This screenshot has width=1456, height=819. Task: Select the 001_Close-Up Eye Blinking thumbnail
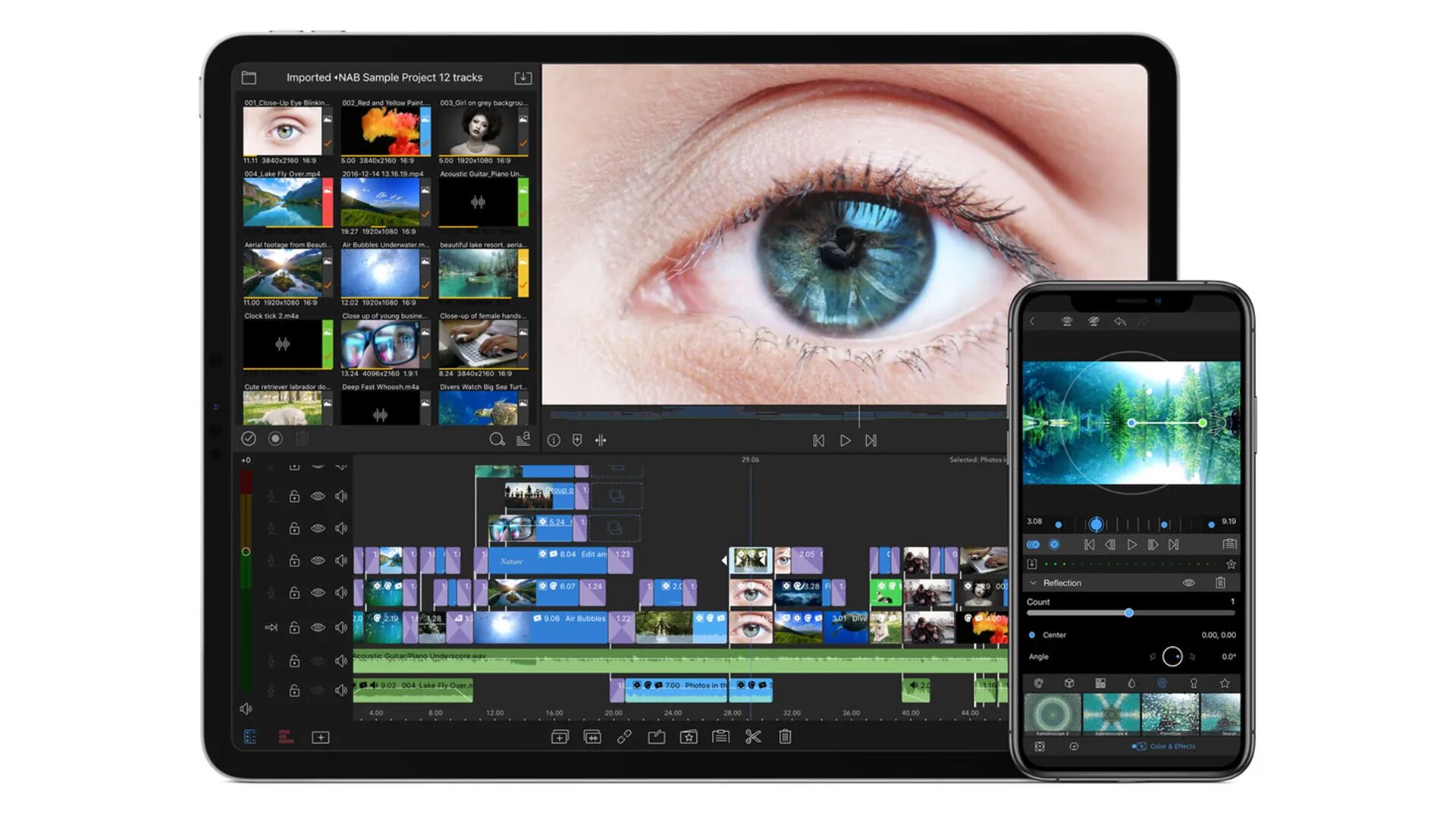[282, 130]
